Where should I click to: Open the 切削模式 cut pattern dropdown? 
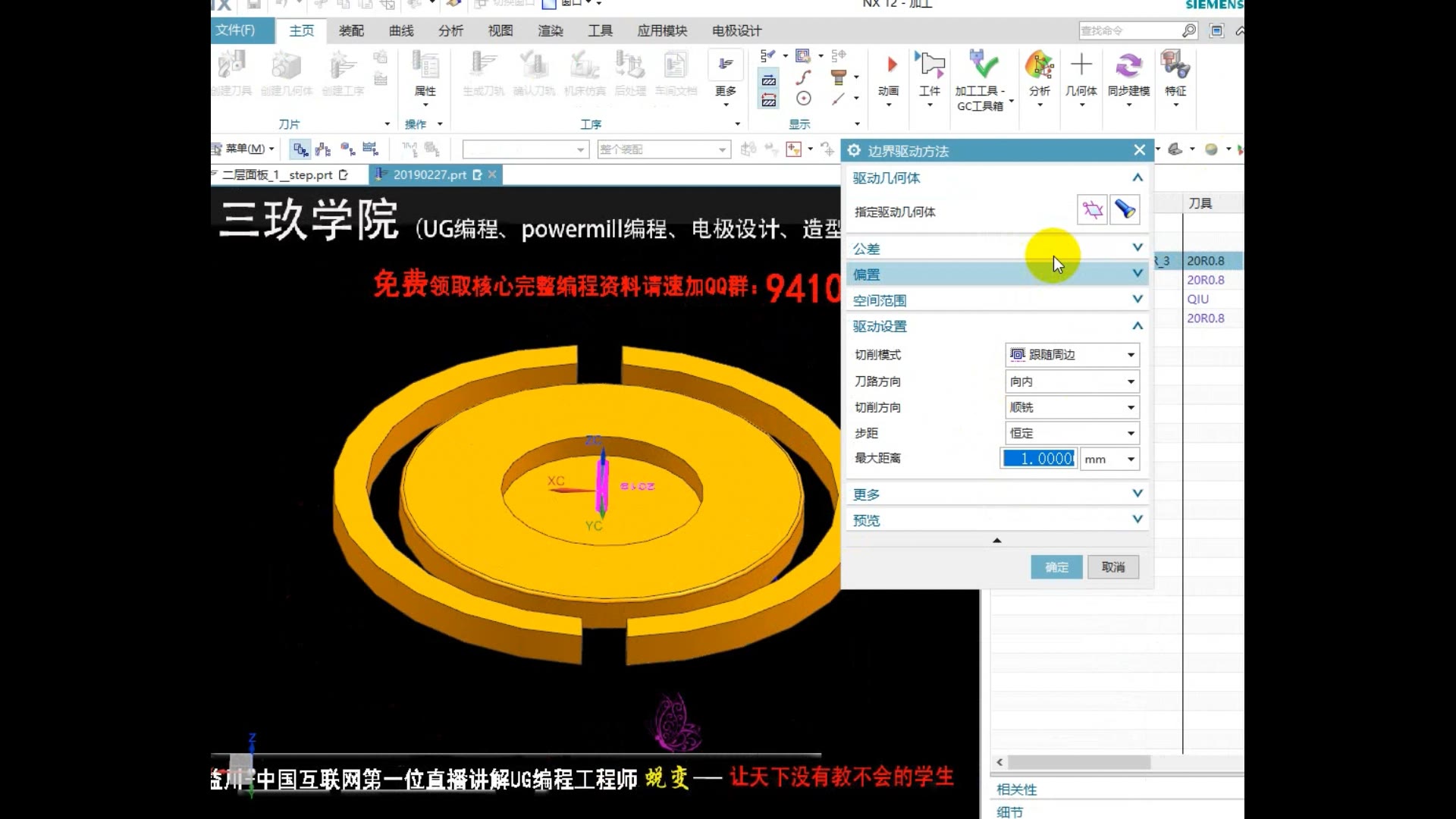1072,355
